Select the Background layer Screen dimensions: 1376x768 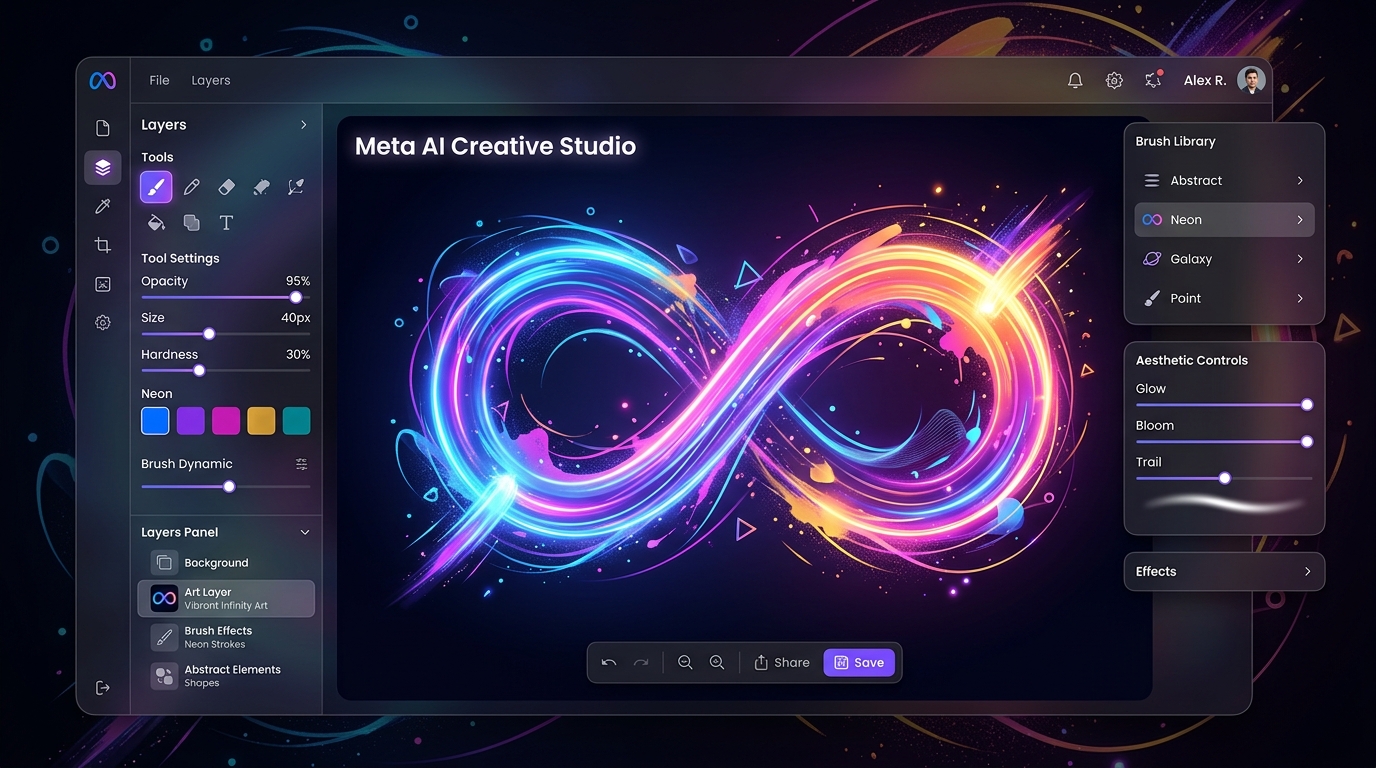(x=226, y=563)
